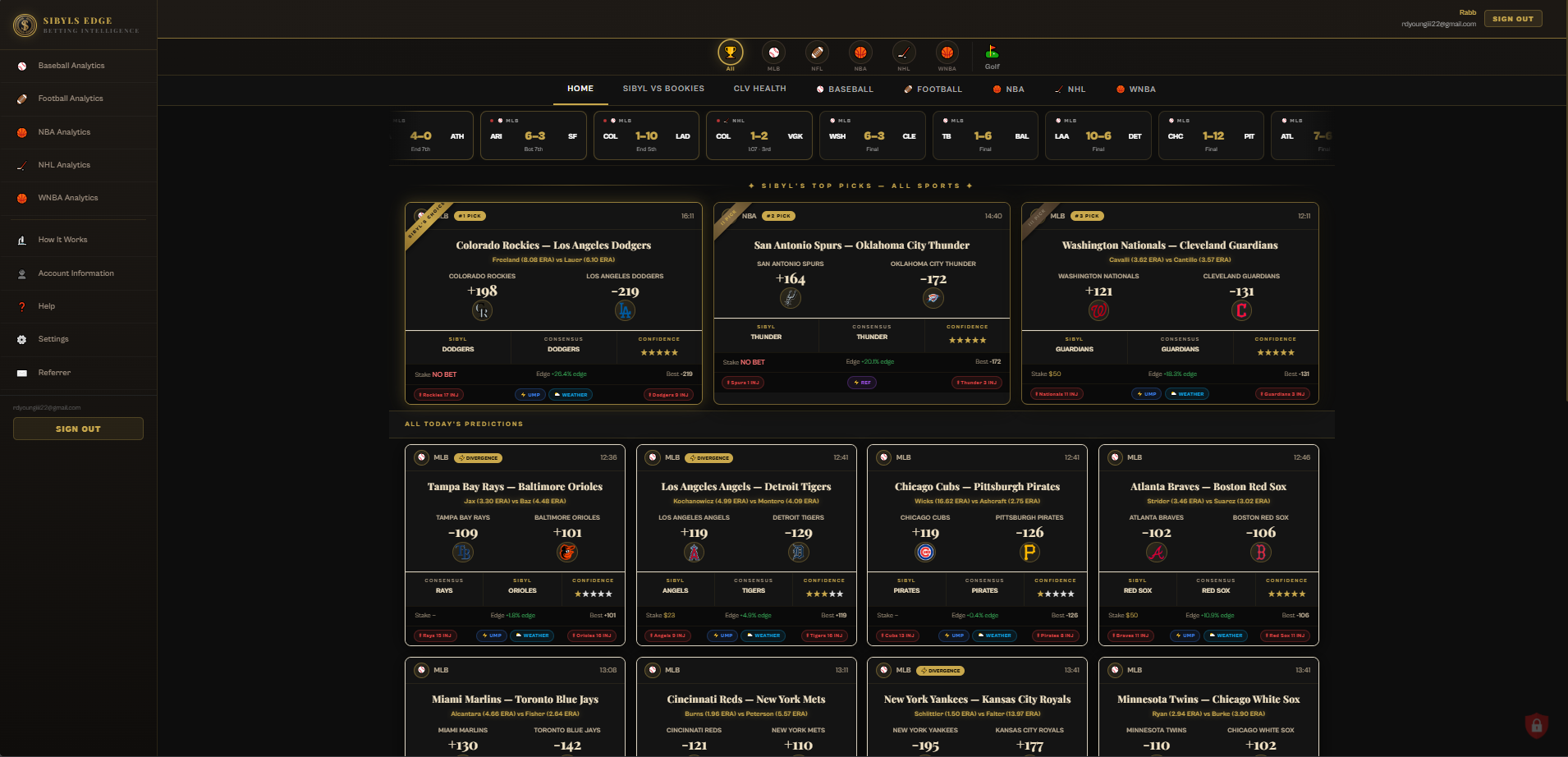
Task: Open the COL 1–2 VGK NHL score tile
Action: [x=759, y=135]
